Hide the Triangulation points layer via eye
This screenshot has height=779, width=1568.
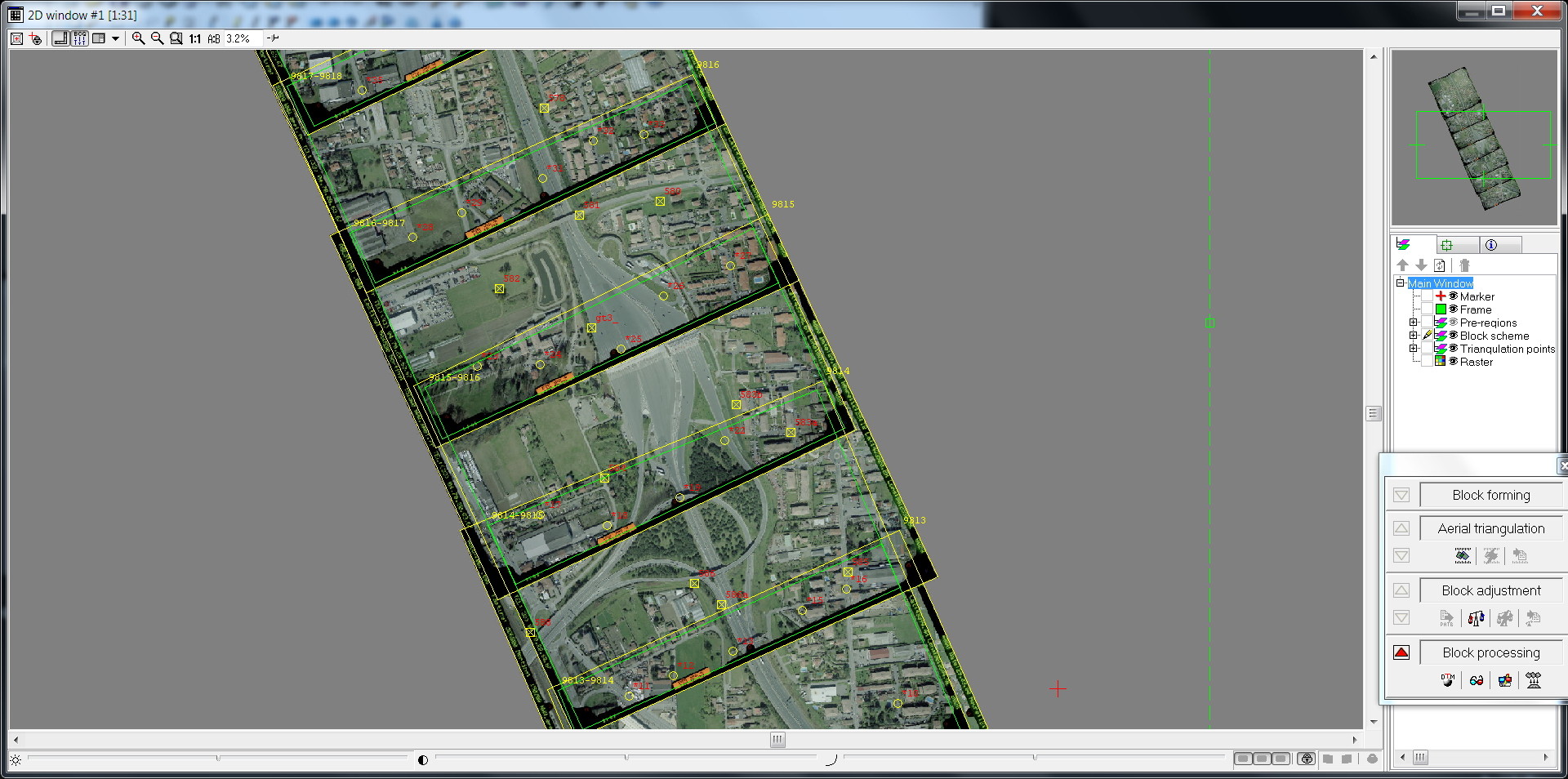[x=1453, y=349]
